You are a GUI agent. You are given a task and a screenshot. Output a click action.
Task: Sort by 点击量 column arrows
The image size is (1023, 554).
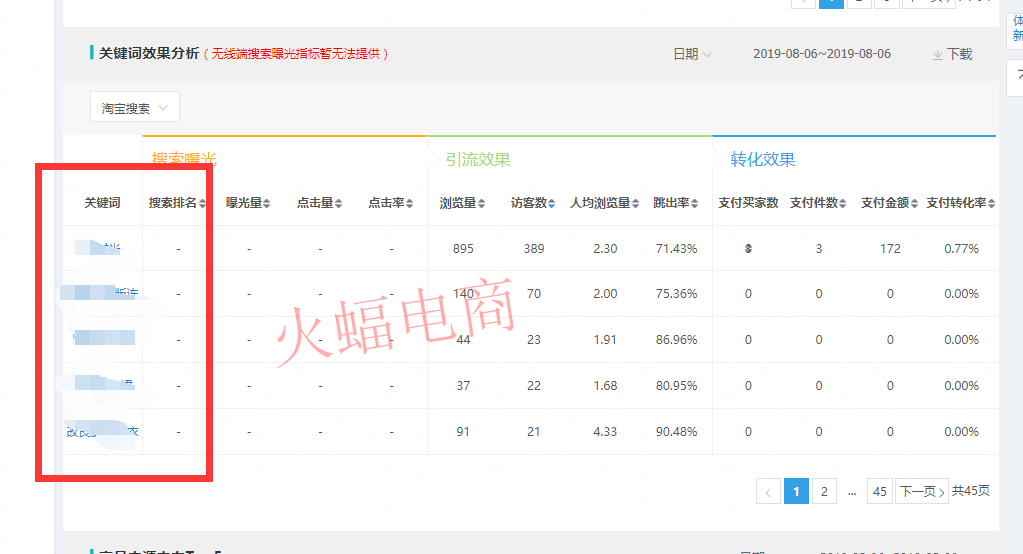click(338, 203)
